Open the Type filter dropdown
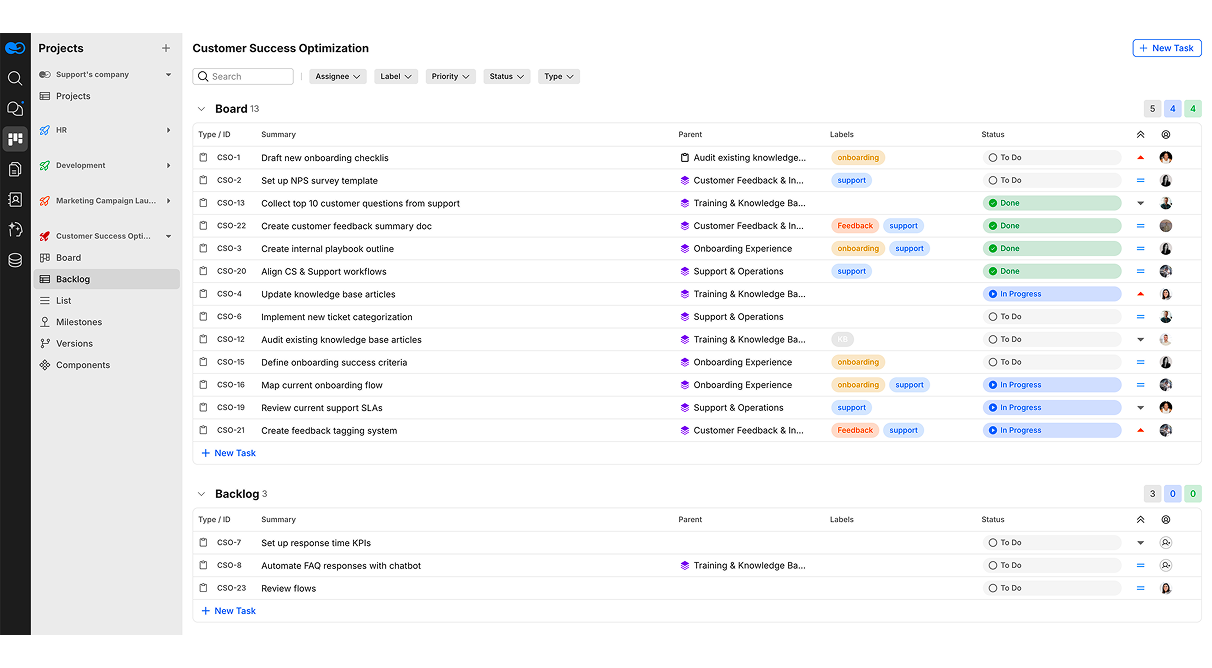1212x668 pixels. click(558, 77)
